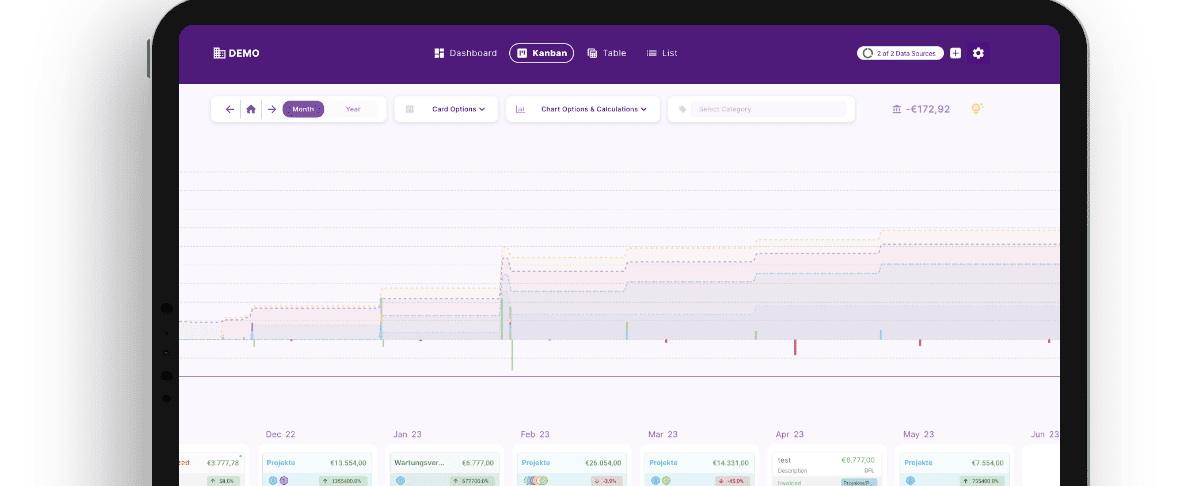Click the plus icon to add data source
This screenshot has width=1200, height=486.
[955, 53]
